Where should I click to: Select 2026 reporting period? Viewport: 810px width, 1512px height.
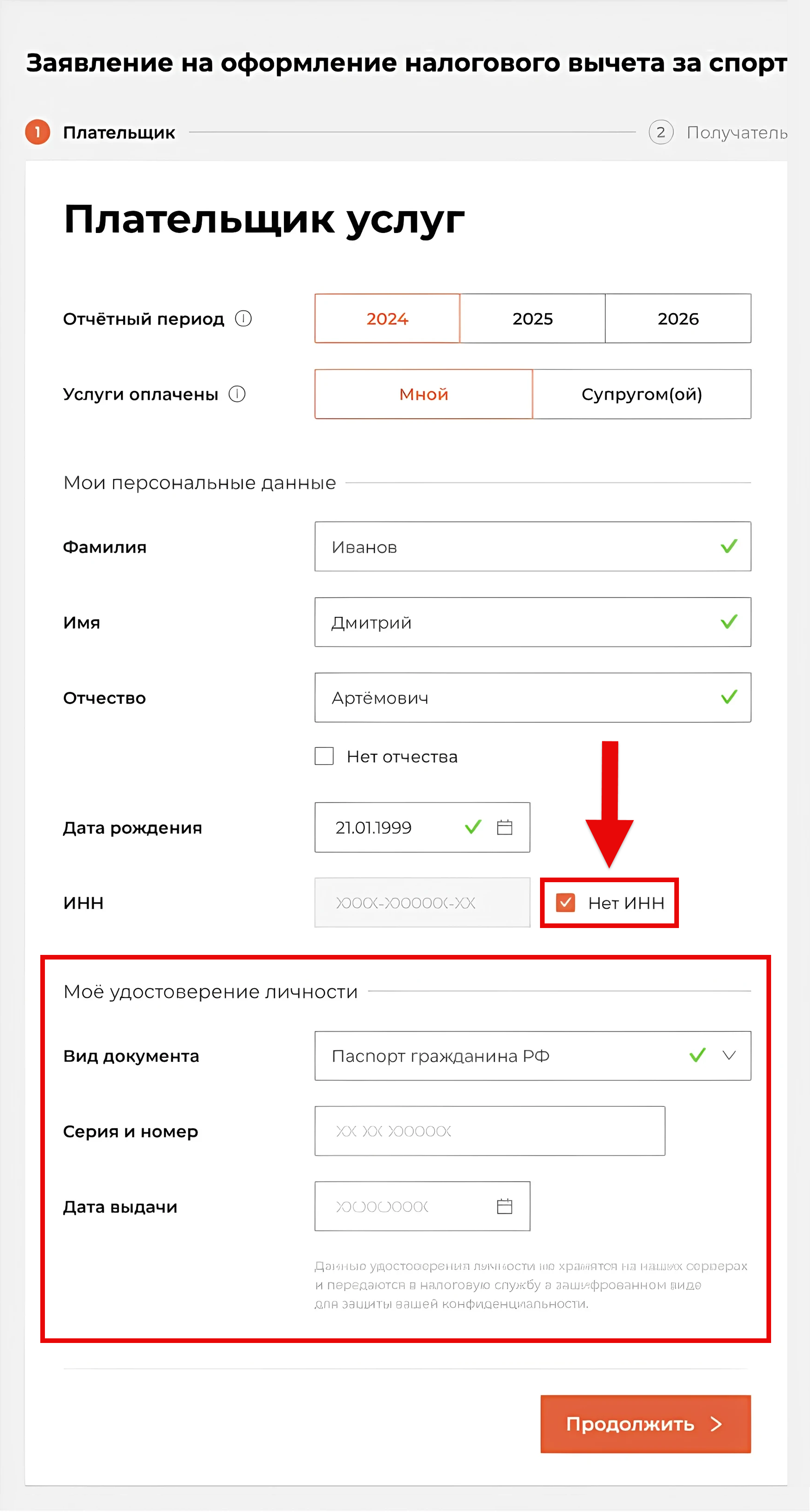click(x=678, y=319)
